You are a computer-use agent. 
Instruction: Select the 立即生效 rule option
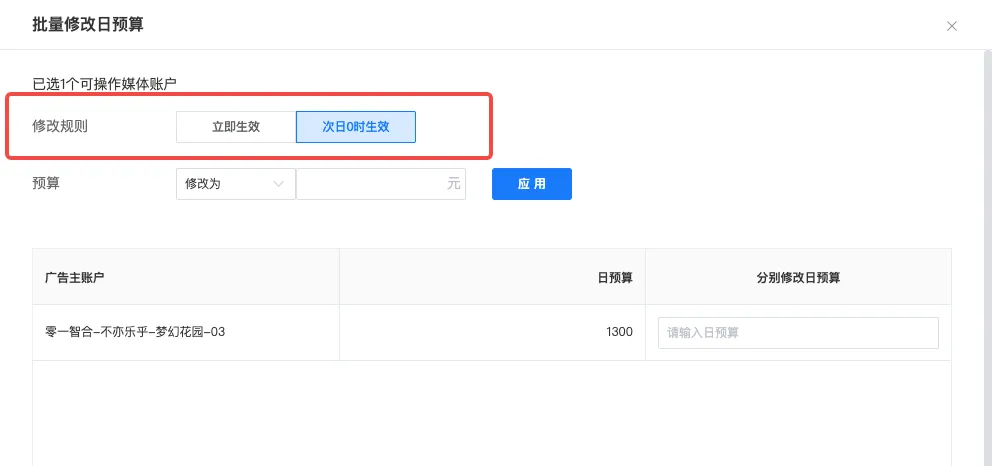pos(236,126)
